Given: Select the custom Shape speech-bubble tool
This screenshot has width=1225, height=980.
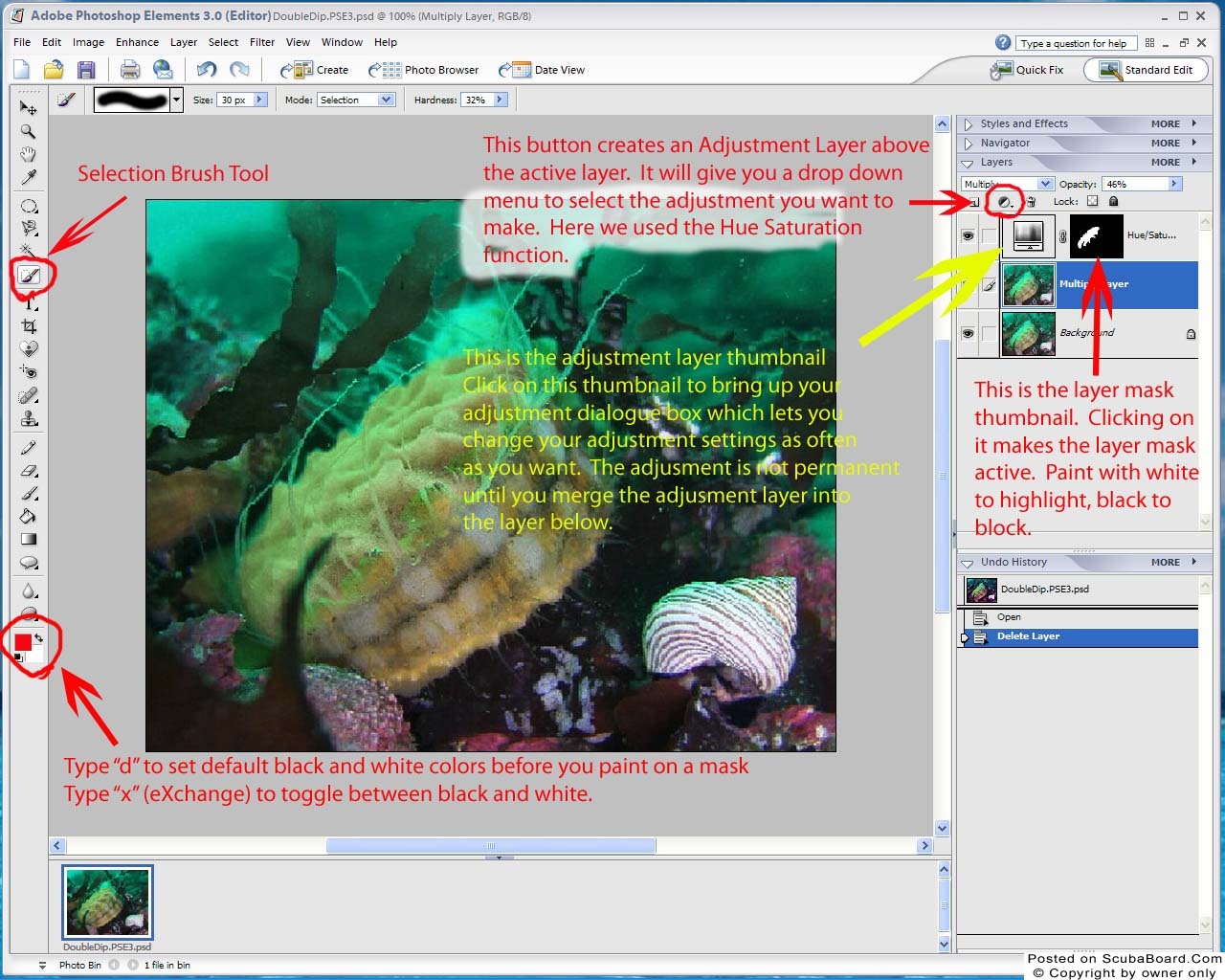Looking at the screenshot, I should point(29,563).
